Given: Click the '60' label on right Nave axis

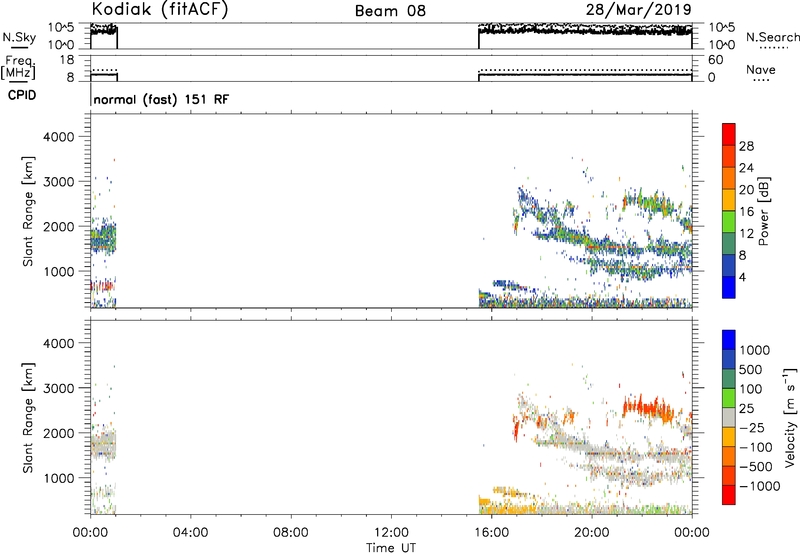Looking at the screenshot, I should (716, 60).
